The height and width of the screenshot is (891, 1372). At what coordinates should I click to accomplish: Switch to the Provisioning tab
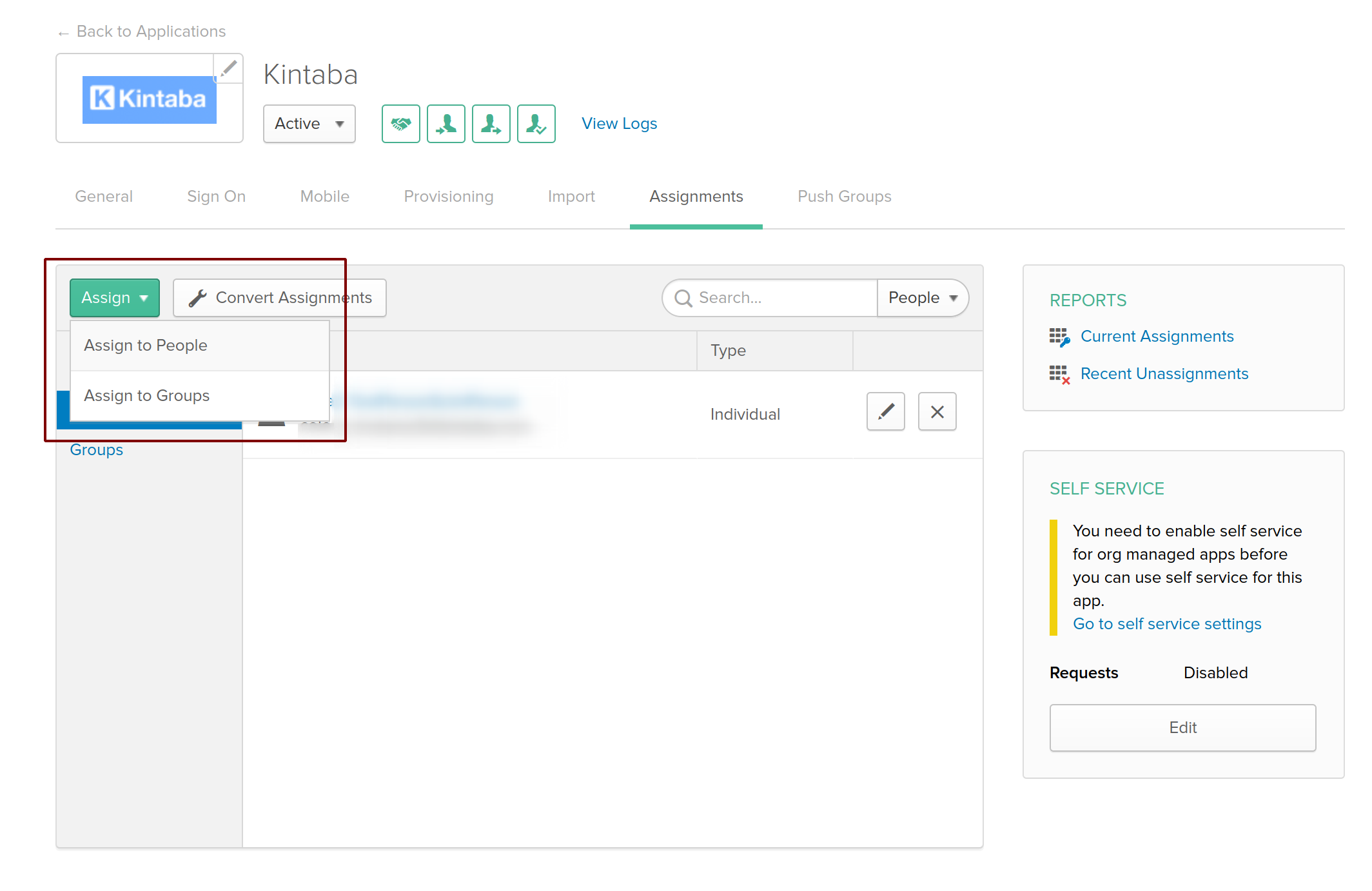tap(448, 197)
